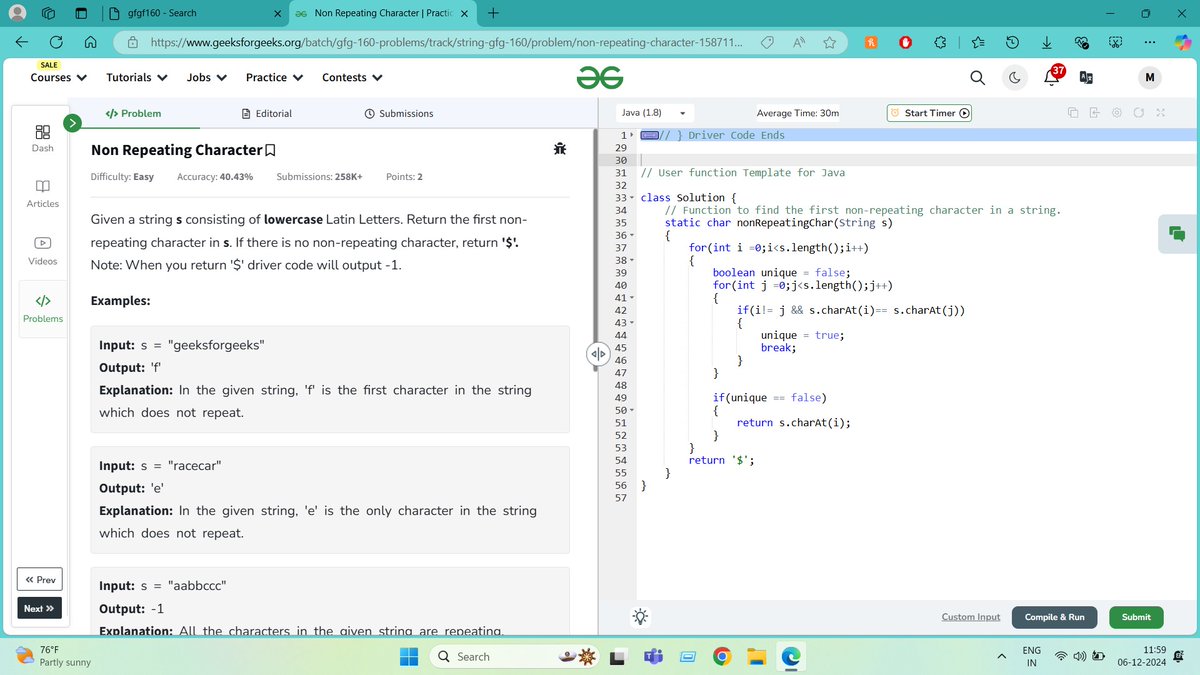
Task: Open the floating chat widget icon
Action: (x=1176, y=234)
